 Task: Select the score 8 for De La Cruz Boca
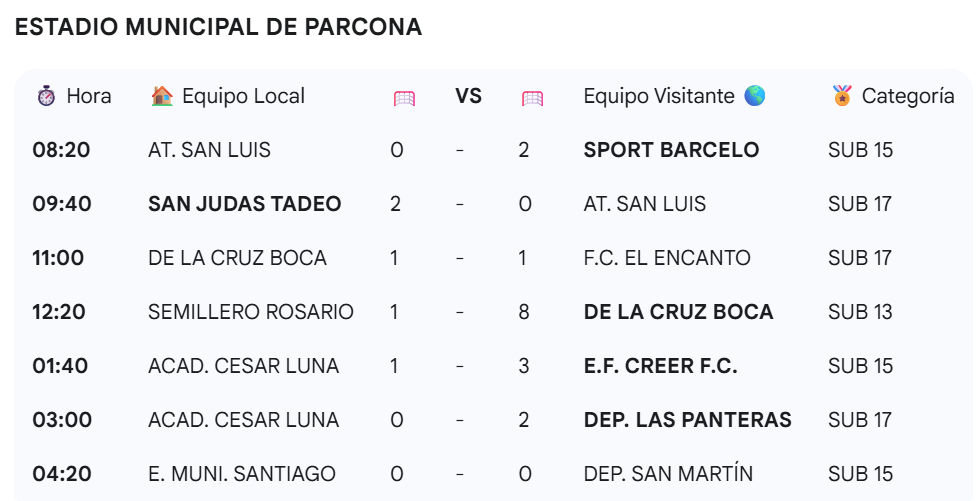524,312
